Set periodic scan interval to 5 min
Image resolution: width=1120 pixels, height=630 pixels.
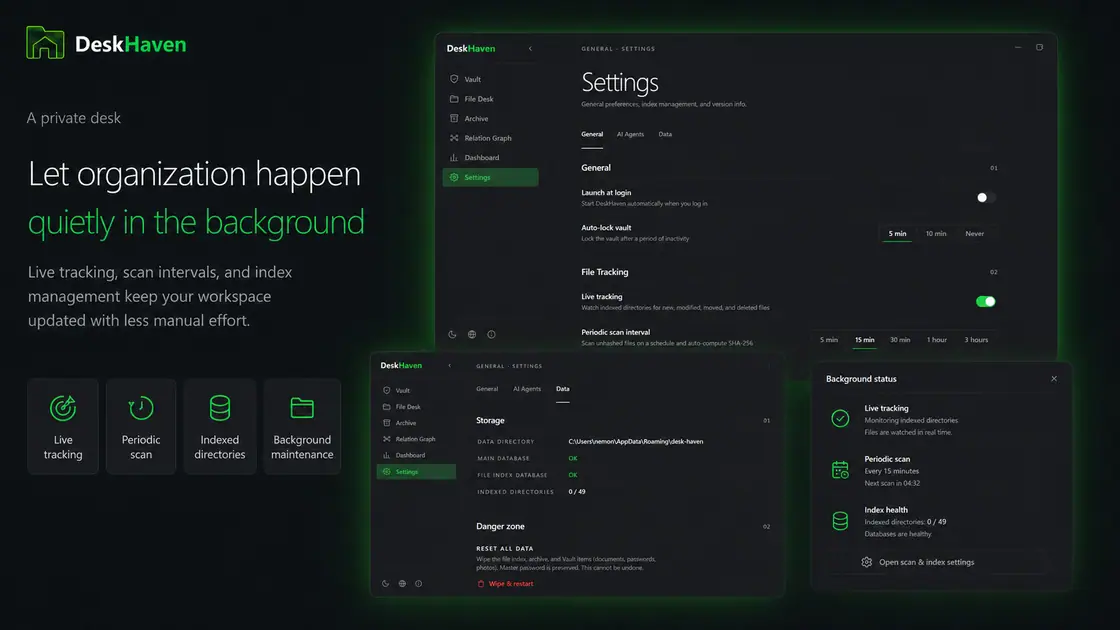(829, 340)
